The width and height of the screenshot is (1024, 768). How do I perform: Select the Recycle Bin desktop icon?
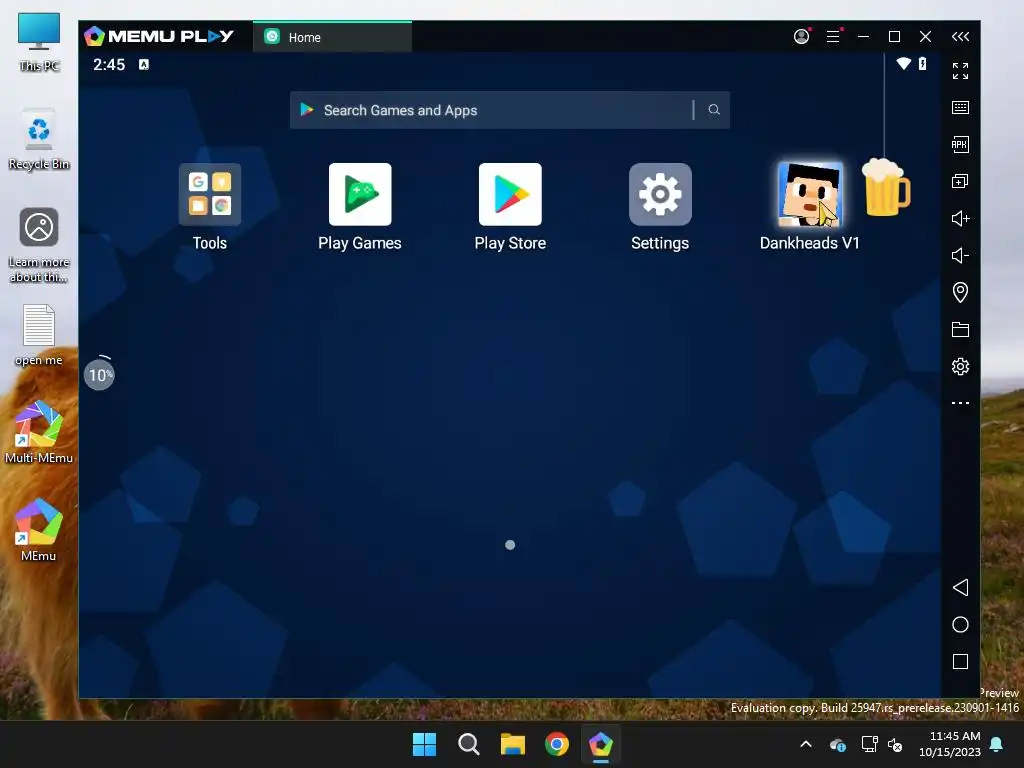[39, 139]
